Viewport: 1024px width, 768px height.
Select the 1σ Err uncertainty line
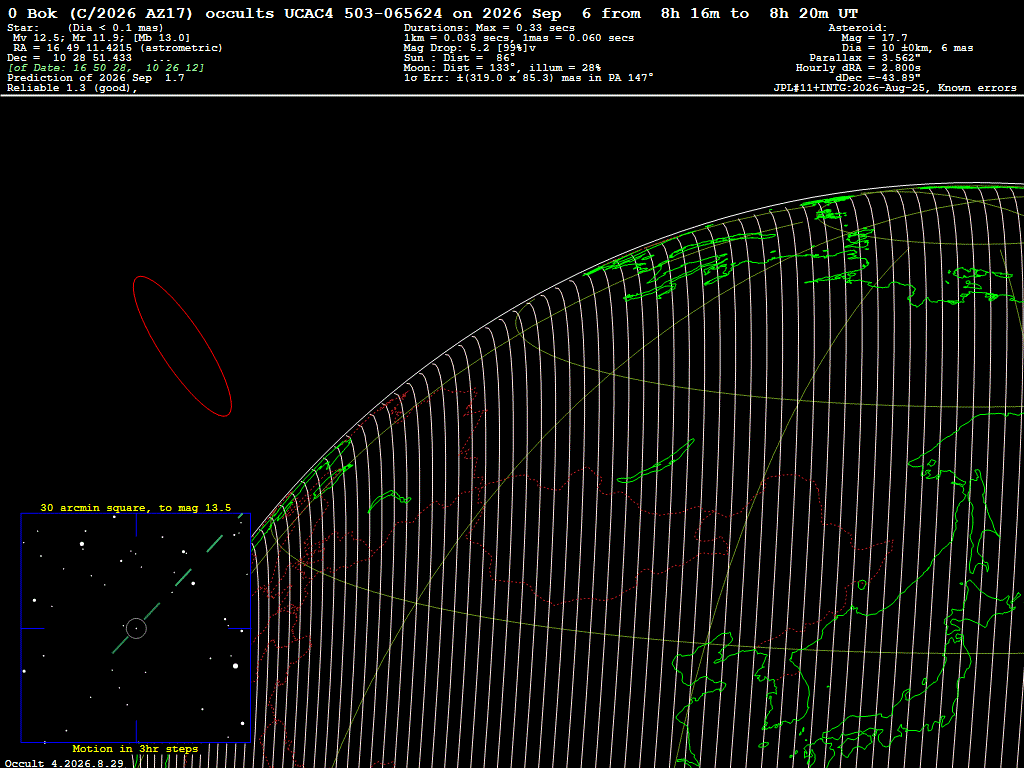(528, 77)
